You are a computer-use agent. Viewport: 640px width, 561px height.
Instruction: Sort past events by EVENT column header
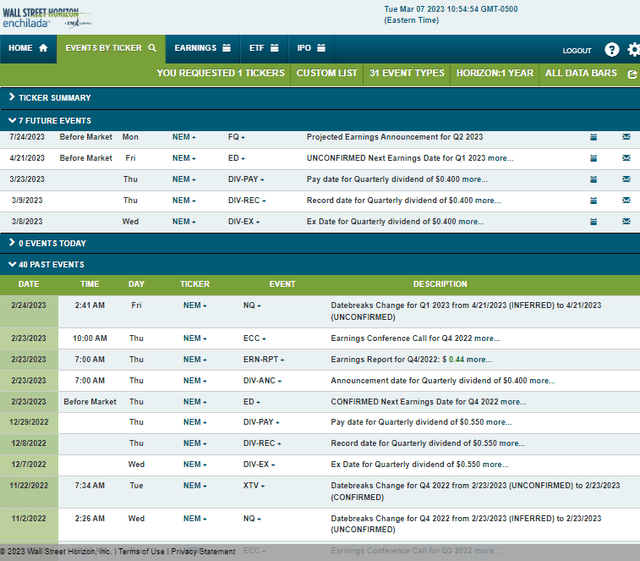282,284
